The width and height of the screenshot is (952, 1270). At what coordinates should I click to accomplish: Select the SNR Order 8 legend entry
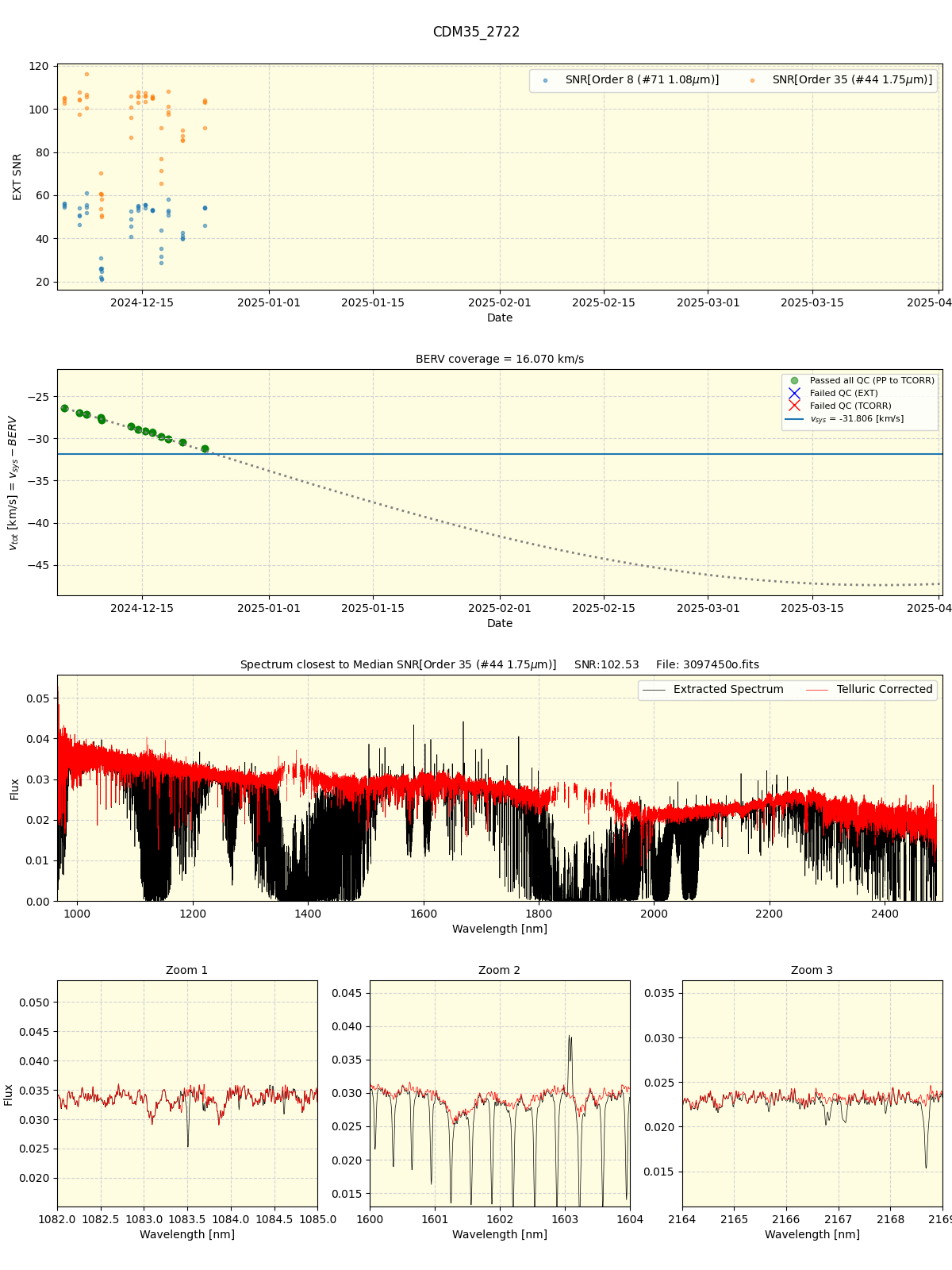tap(631, 80)
